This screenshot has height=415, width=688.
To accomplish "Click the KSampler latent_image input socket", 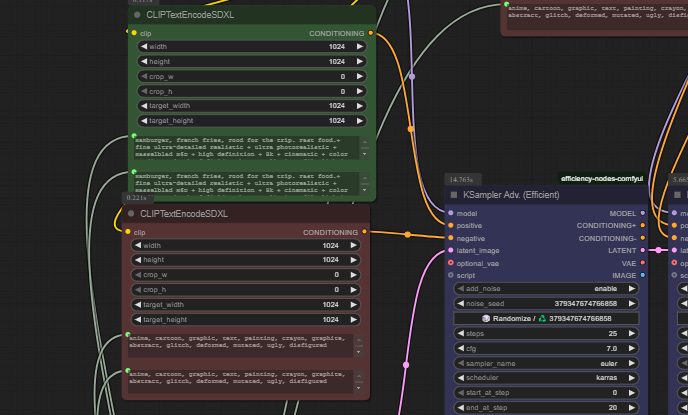I will (451, 250).
